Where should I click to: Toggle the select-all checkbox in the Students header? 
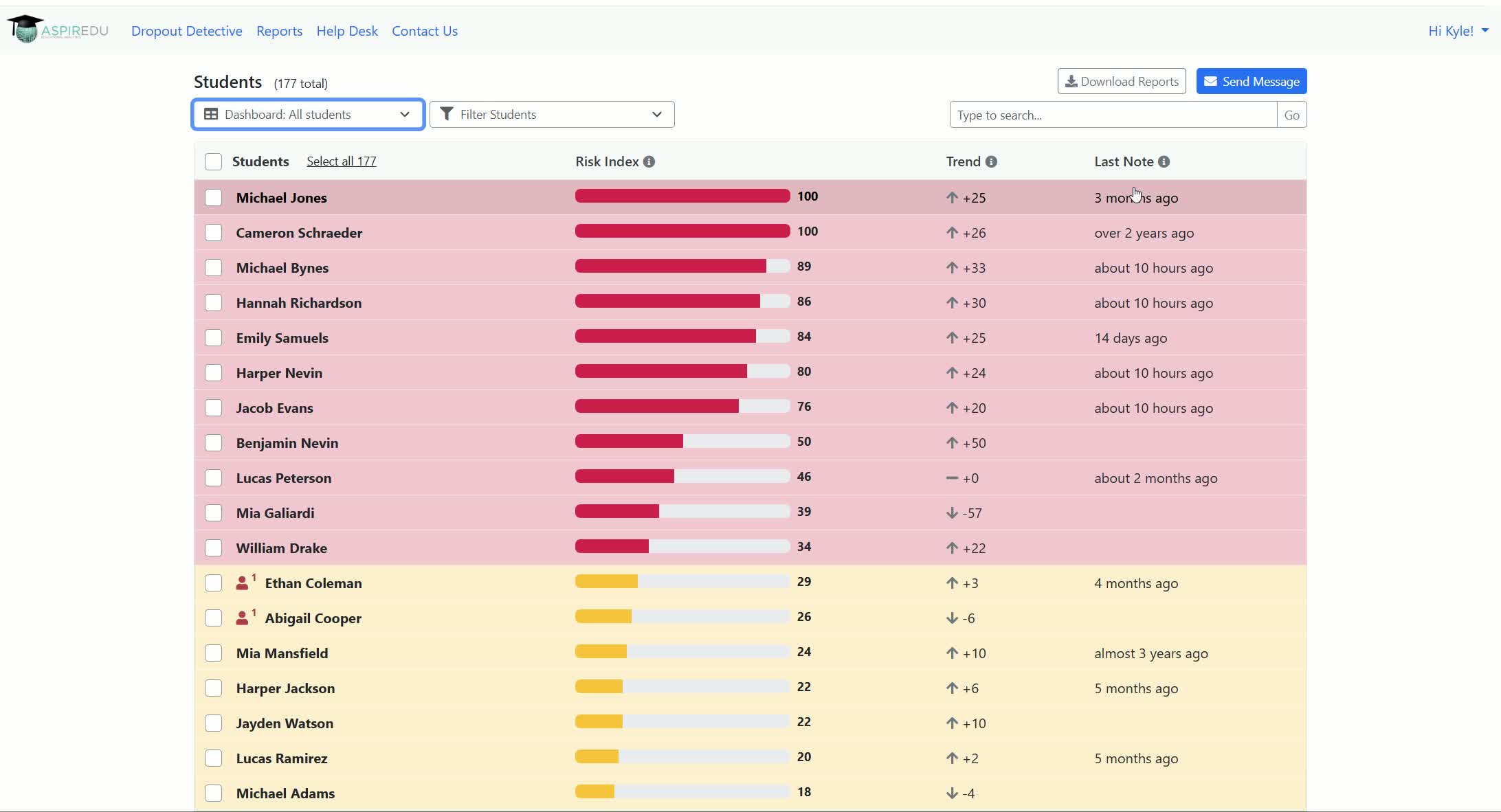213,161
